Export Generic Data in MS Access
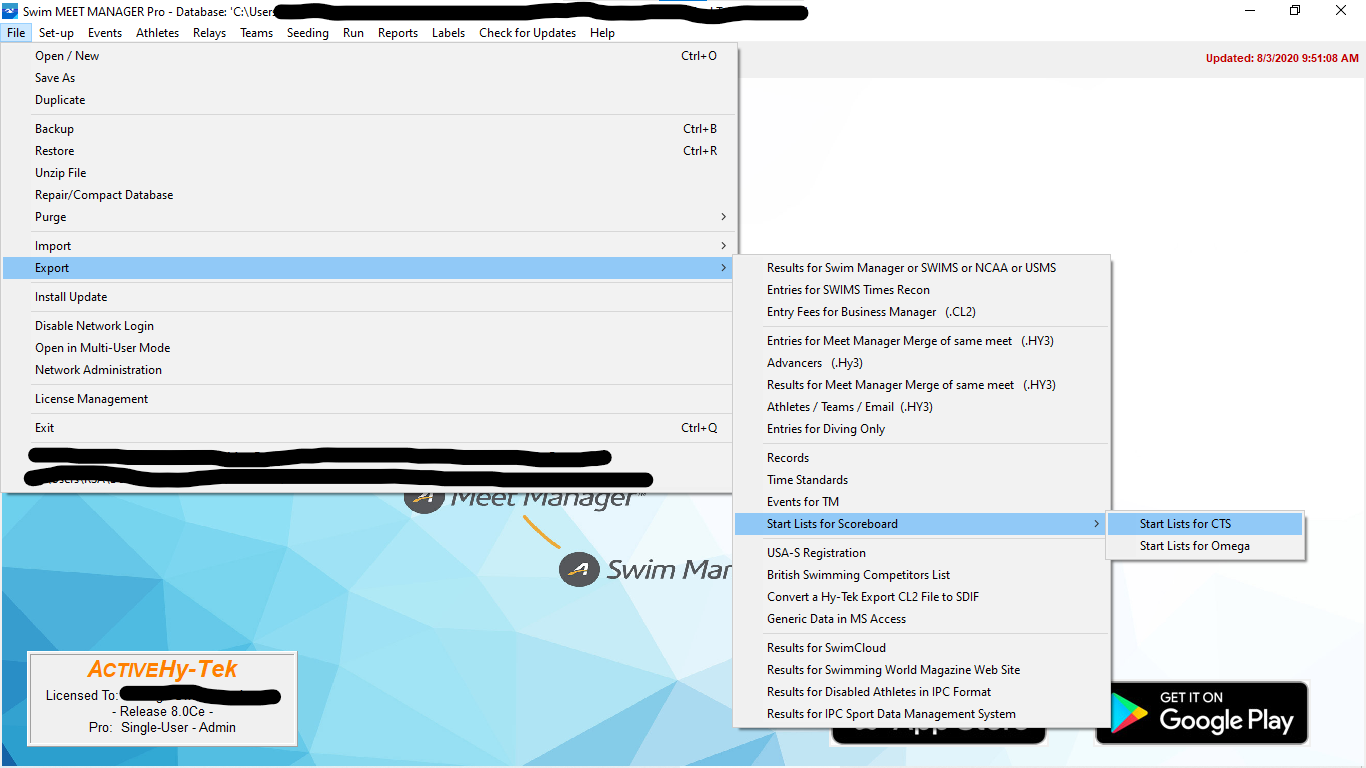Screen dimensions: 1366x768 click(922, 619)
